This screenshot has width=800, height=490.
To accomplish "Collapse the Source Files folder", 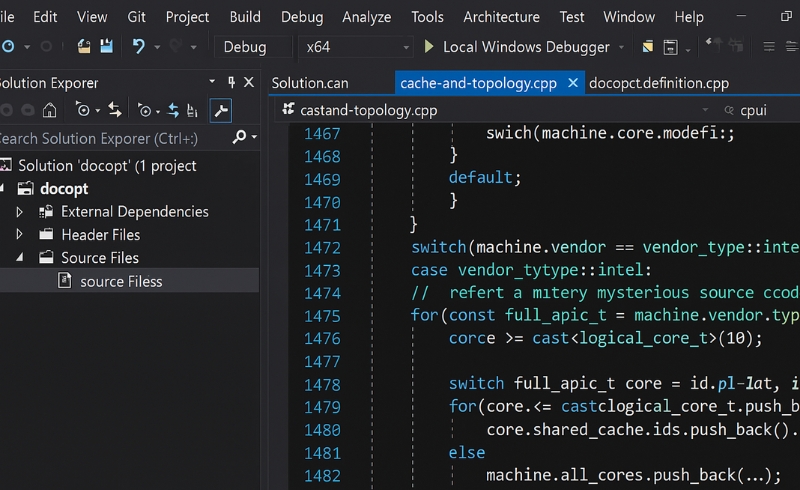I will [19, 257].
